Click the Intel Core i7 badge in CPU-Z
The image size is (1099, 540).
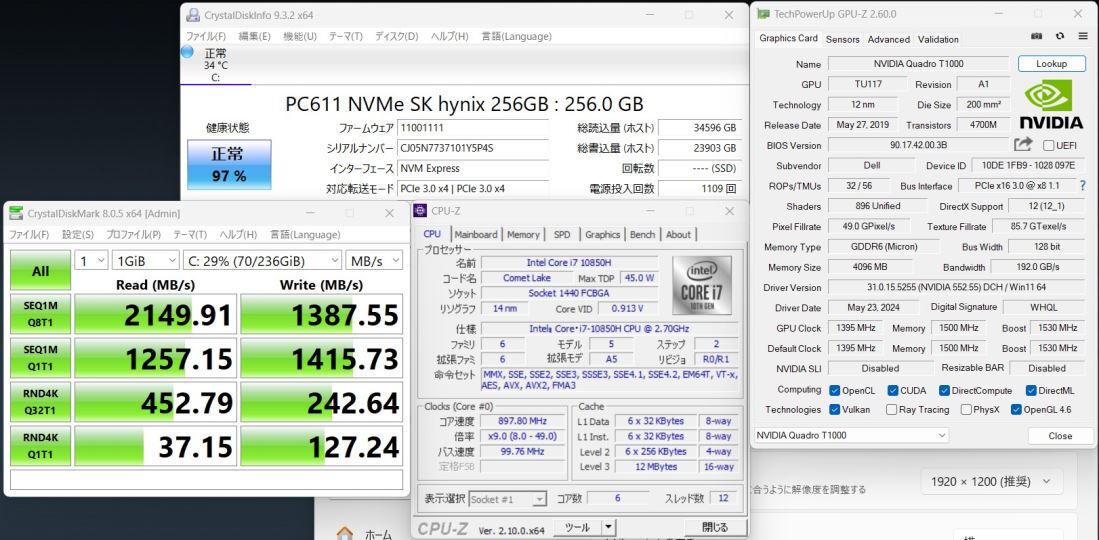[702, 285]
